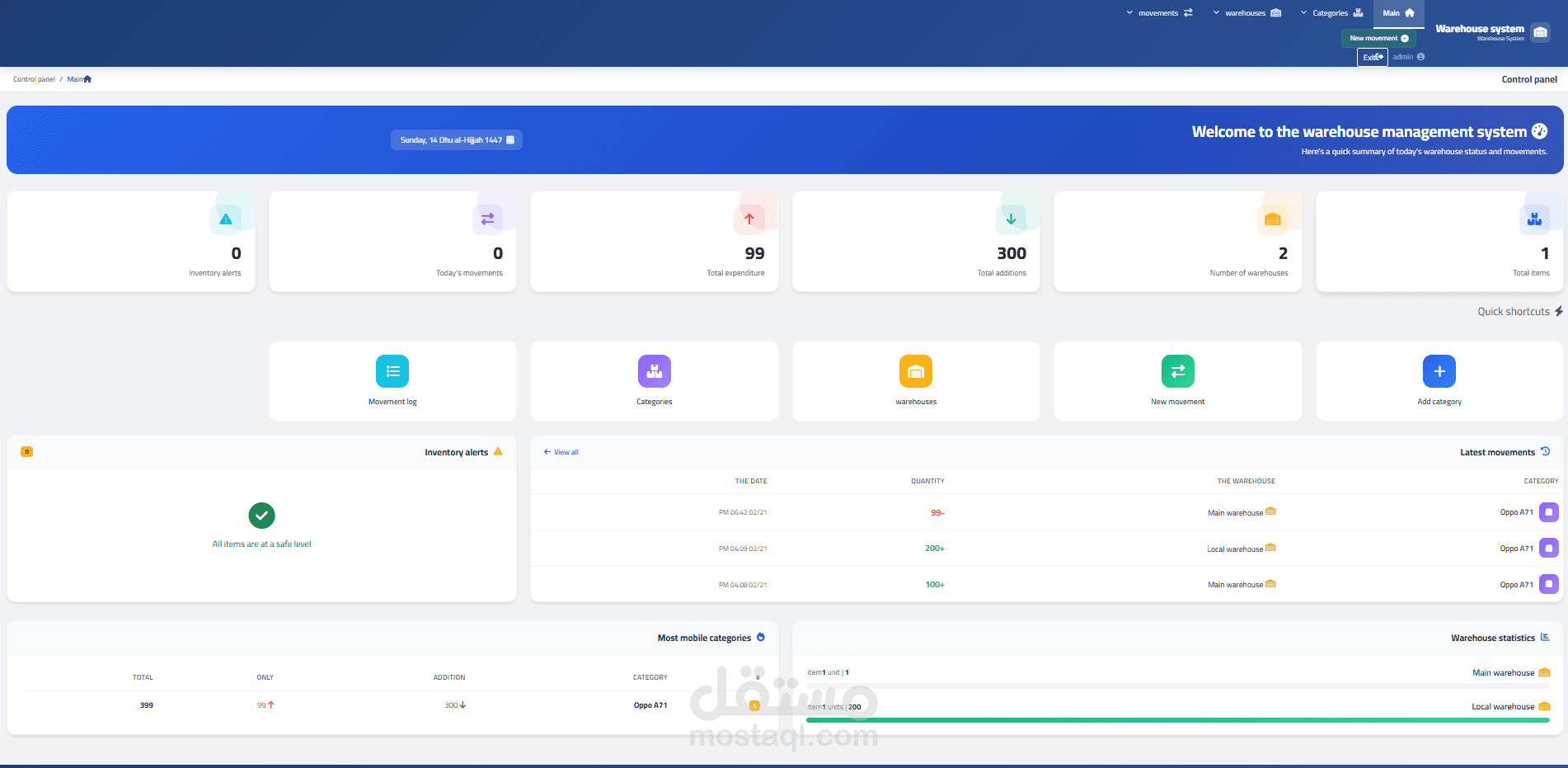
Task: Click the View all link in Latest movements
Action: click(561, 452)
